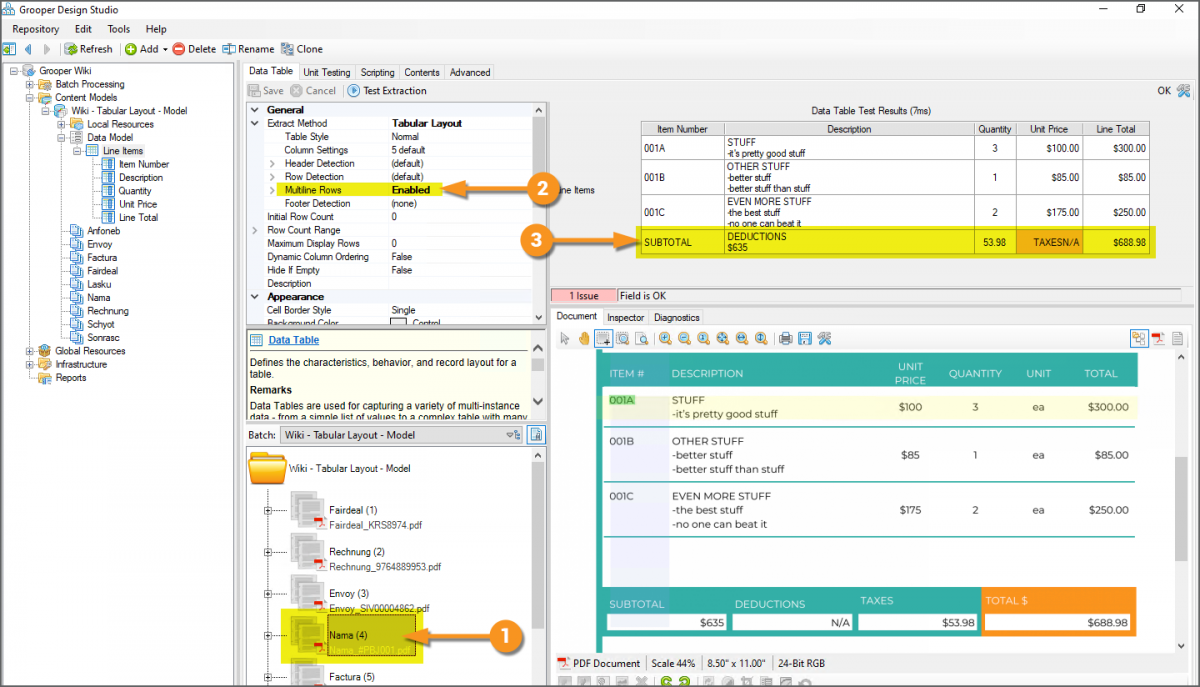The width and height of the screenshot is (1200, 687).
Task: Toggle the text view page icon
Action: [x=1178, y=339]
